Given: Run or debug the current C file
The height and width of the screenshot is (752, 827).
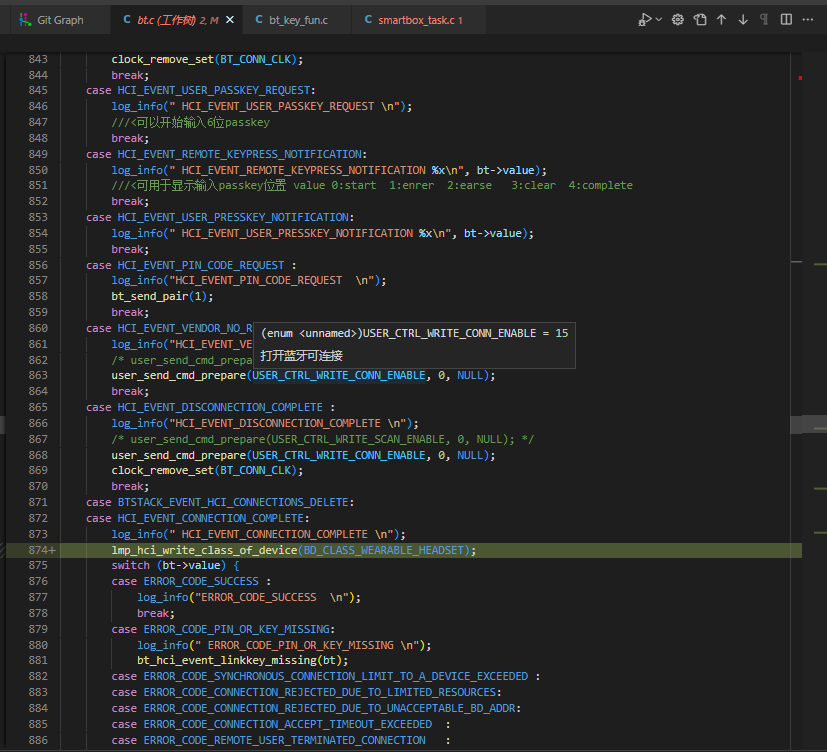Looking at the screenshot, I should click(x=645, y=20).
